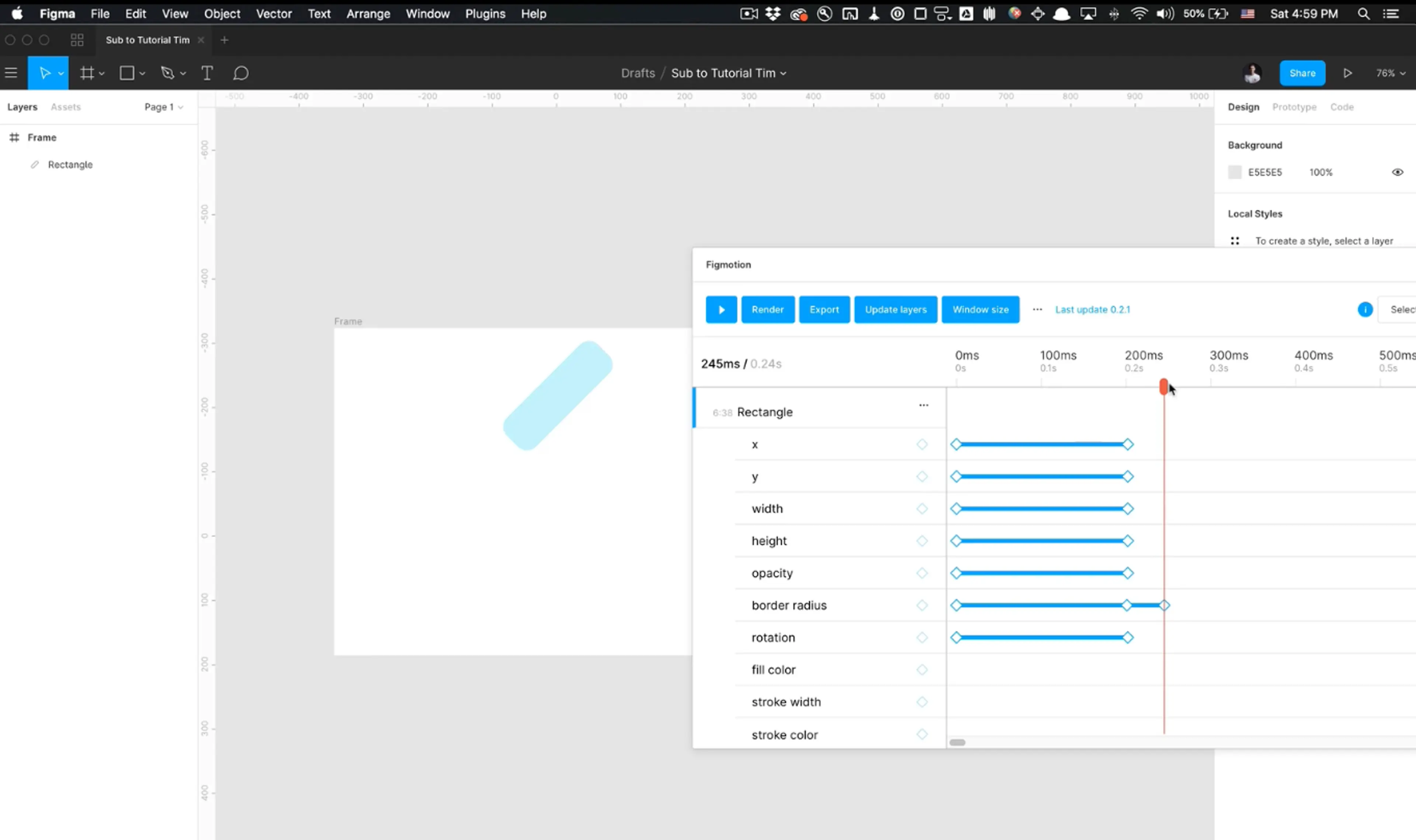1416x840 pixels.
Task: Click the local styles grid icon
Action: point(1234,241)
